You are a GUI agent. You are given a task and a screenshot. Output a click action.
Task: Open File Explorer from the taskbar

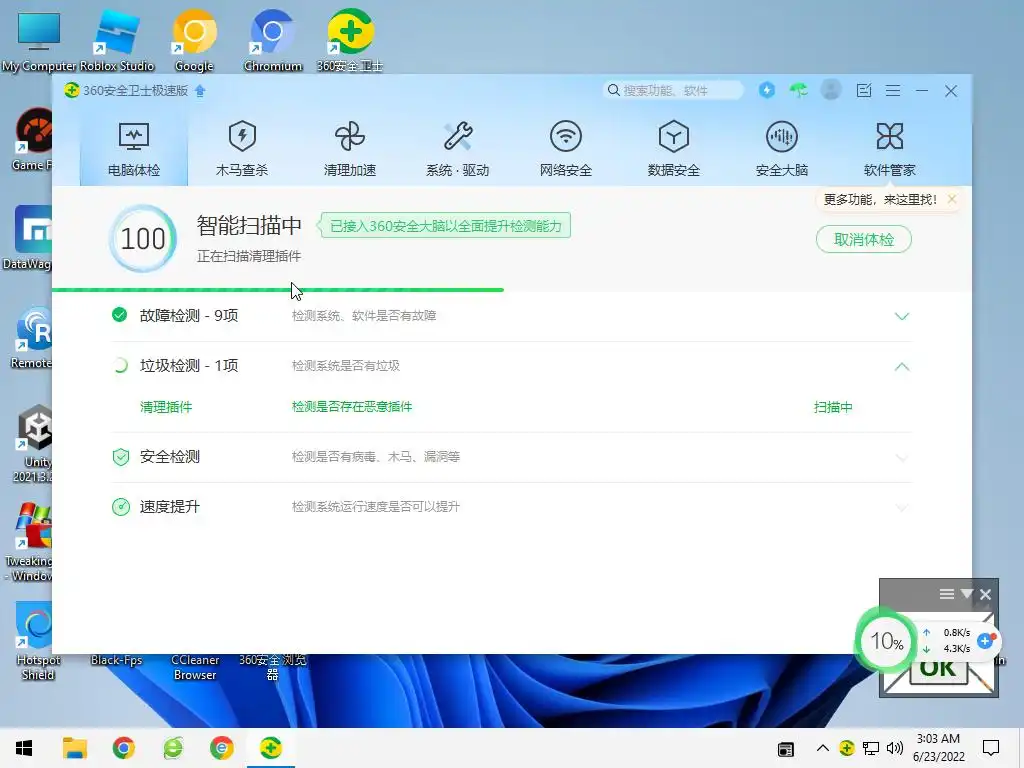(74, 748)
